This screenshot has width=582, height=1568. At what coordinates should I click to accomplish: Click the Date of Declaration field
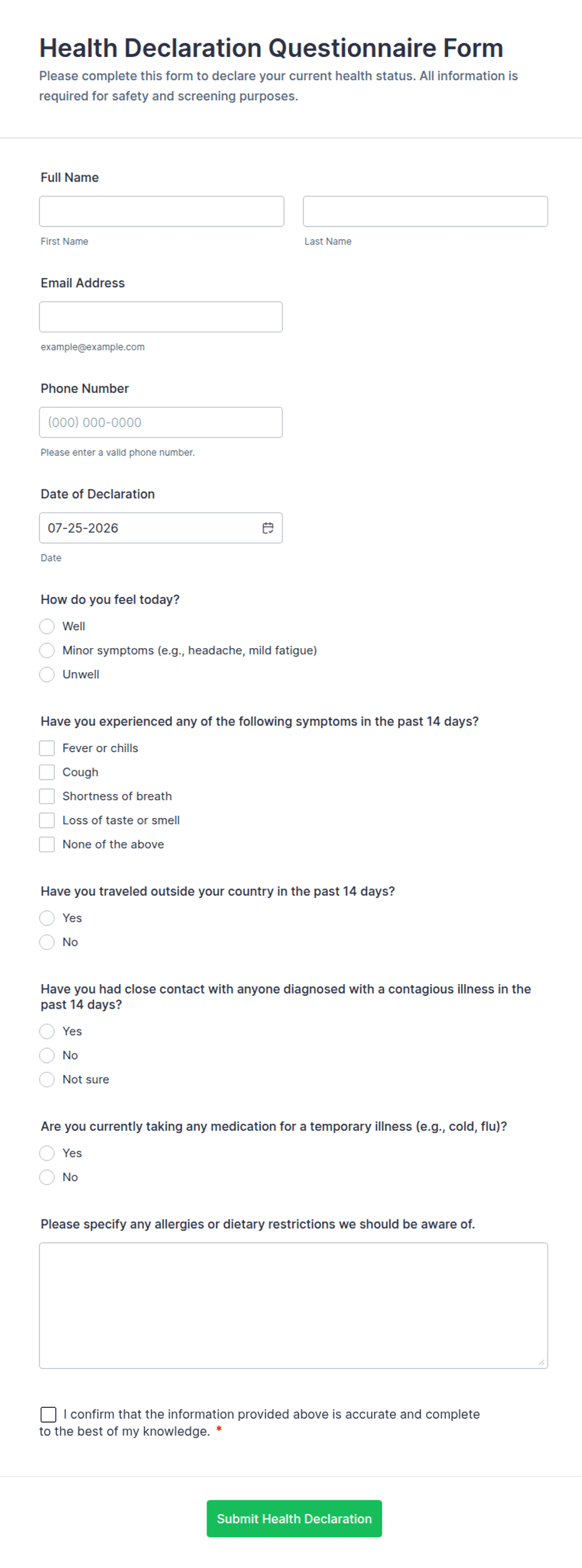point(161,528)
